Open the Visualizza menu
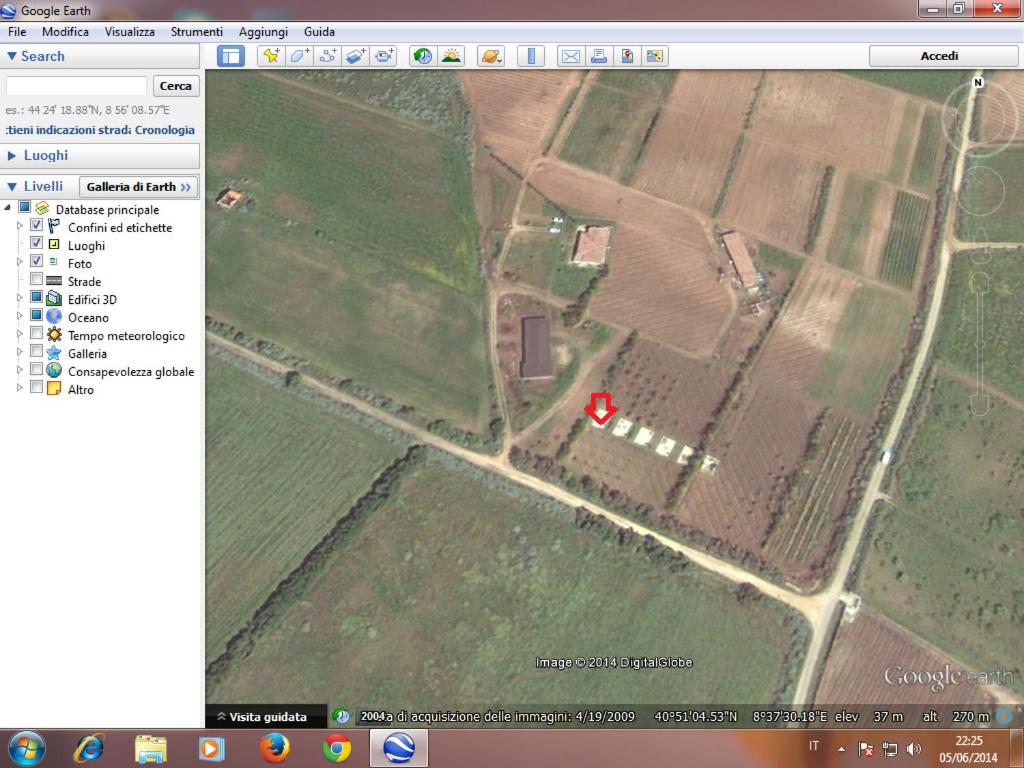 click(x=129, y=31)
